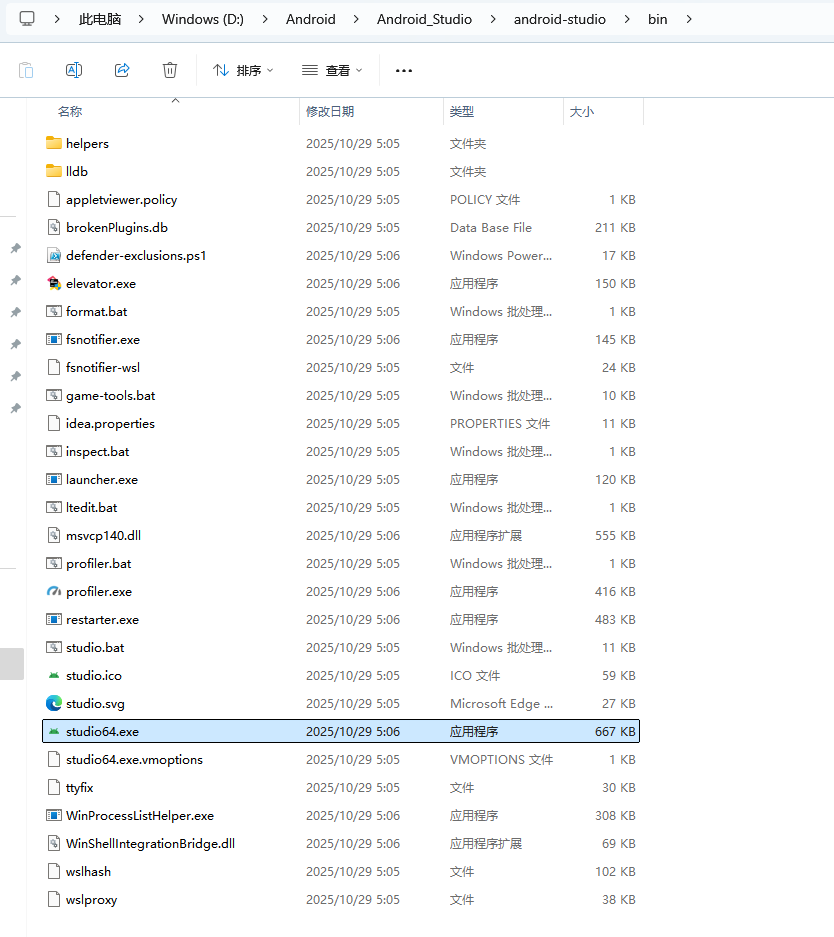Select file name profiler.bat
Screen dimensions: 834x937
(99, 564)
